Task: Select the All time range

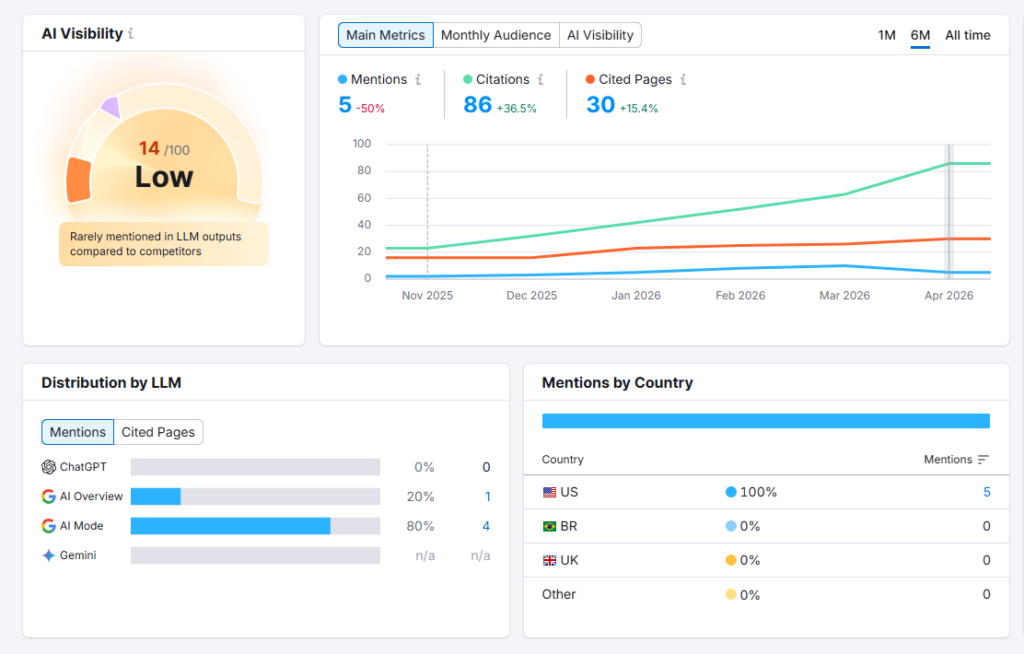Action: click(x=966, y=34)
